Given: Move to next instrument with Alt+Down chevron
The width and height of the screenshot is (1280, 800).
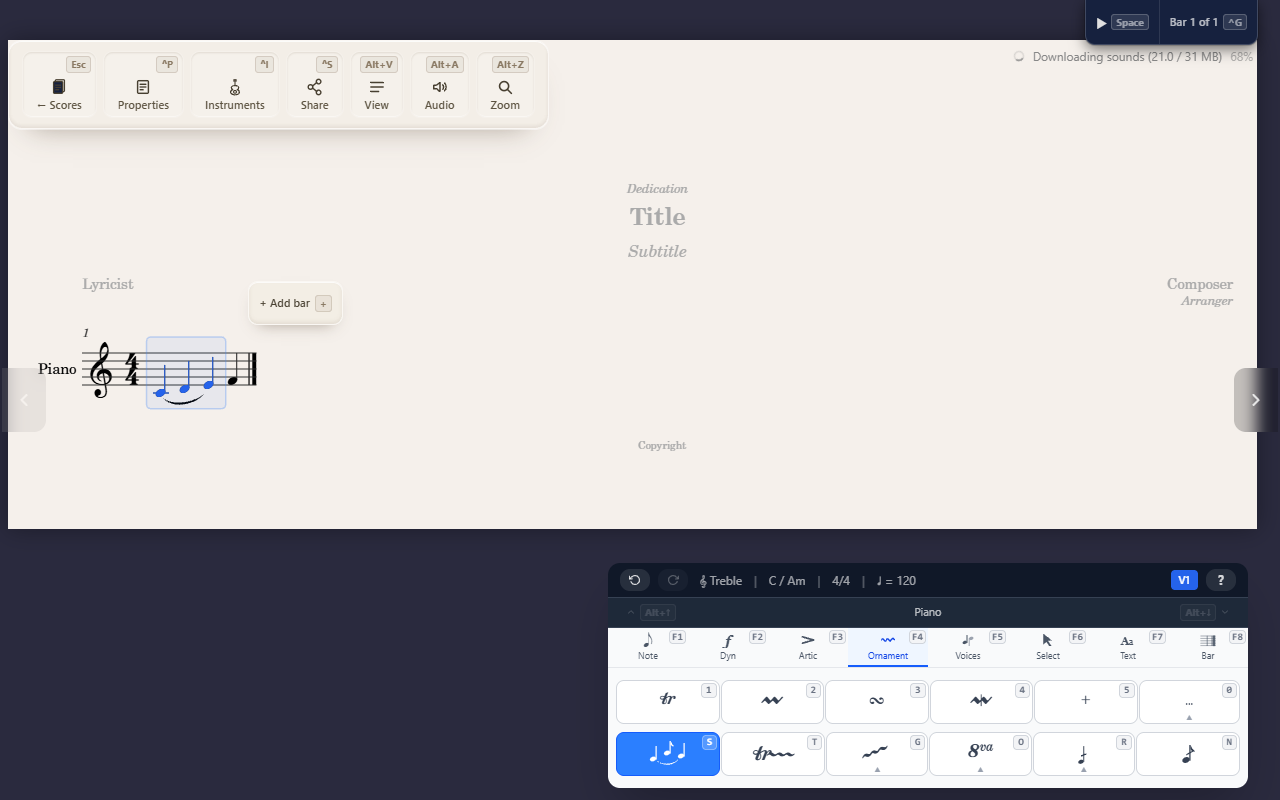Looking at the screenshot, I should (1205, 612).
